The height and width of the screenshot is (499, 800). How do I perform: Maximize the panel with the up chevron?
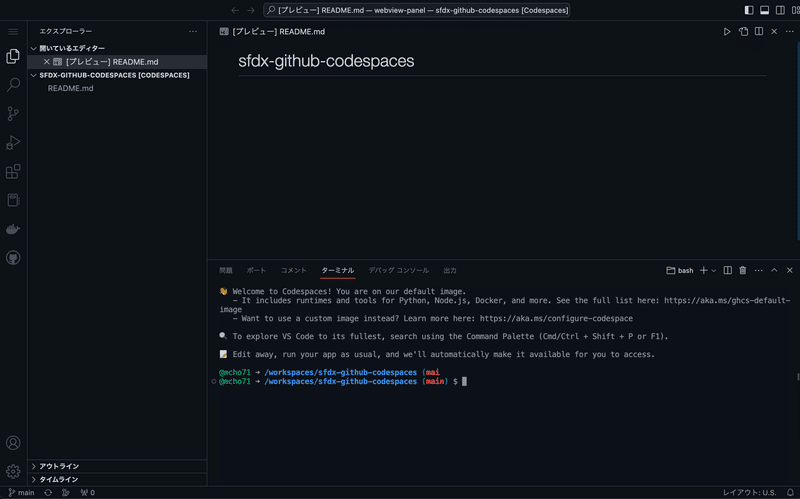(x=774, y=270)
